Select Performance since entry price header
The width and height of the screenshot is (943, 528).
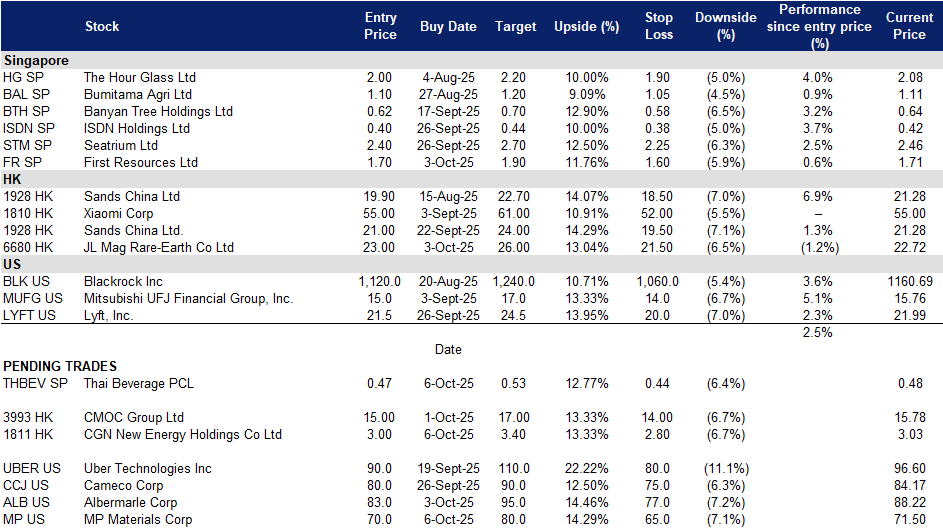pyautogui.click(x=819, y=26)
